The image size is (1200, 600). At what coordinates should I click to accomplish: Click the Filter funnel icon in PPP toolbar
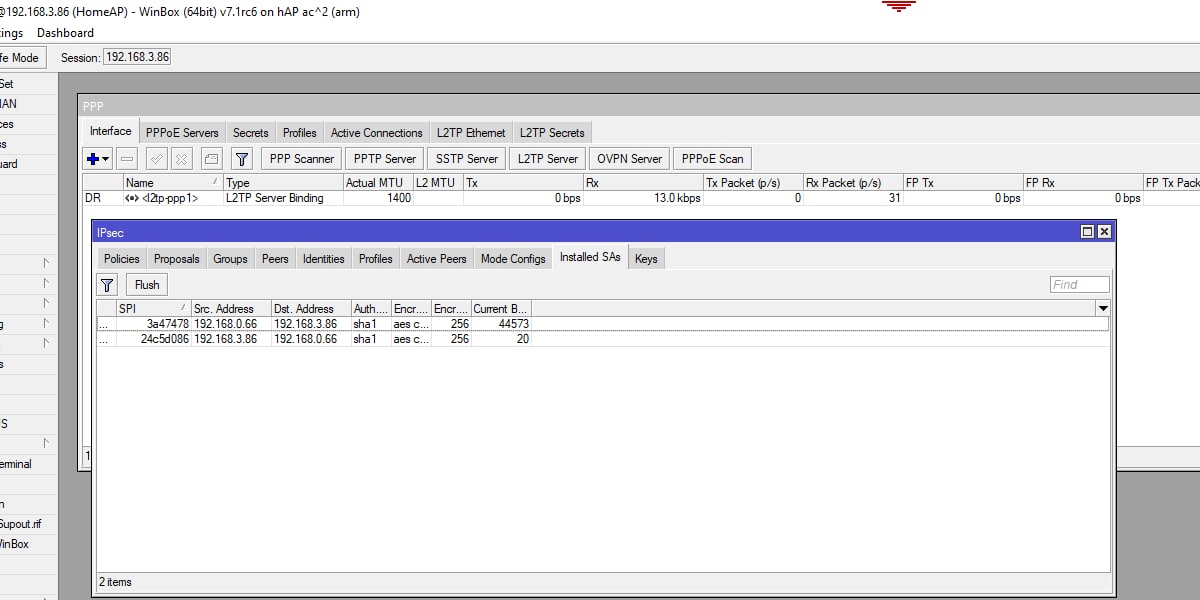(241, 159)
